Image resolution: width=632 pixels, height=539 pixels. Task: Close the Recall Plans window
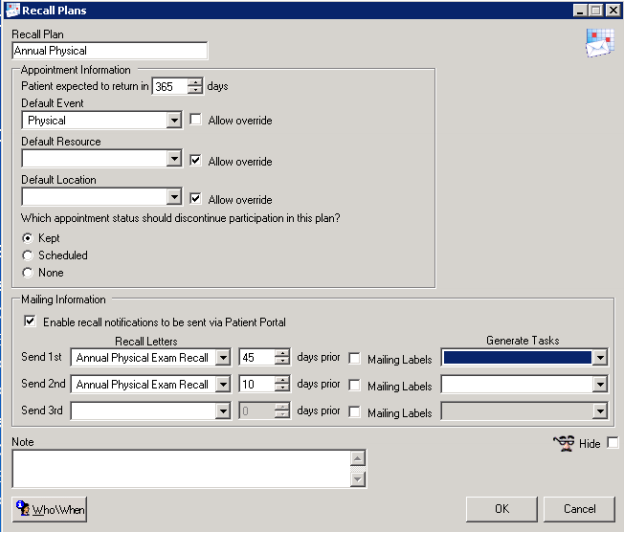pyautogui.click(x=613, y=10)
